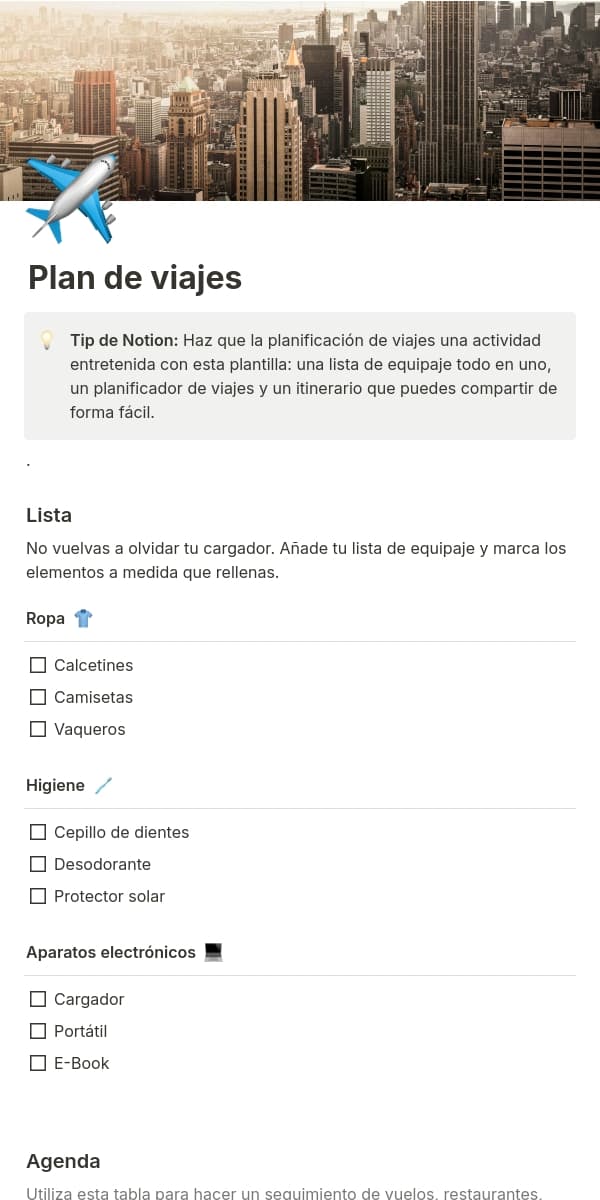600x1200 pixels.
Task: Tick the Cargador checkbox
Action: (x=38, y=999)
